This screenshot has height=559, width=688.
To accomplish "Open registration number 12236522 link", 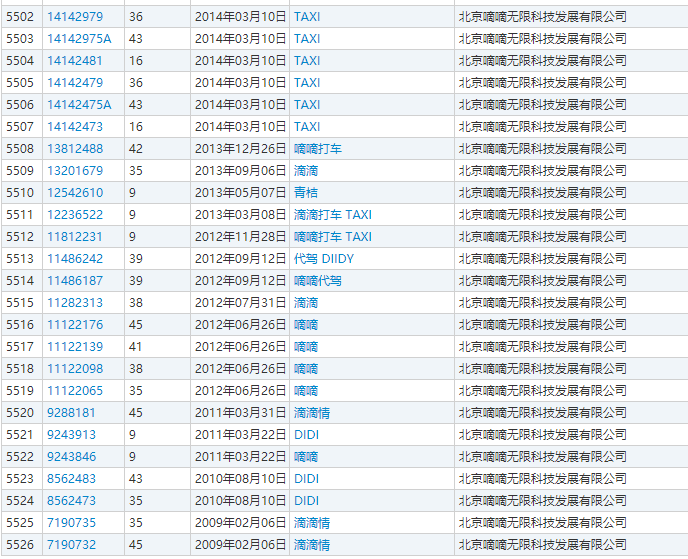I will click(75, 215).
